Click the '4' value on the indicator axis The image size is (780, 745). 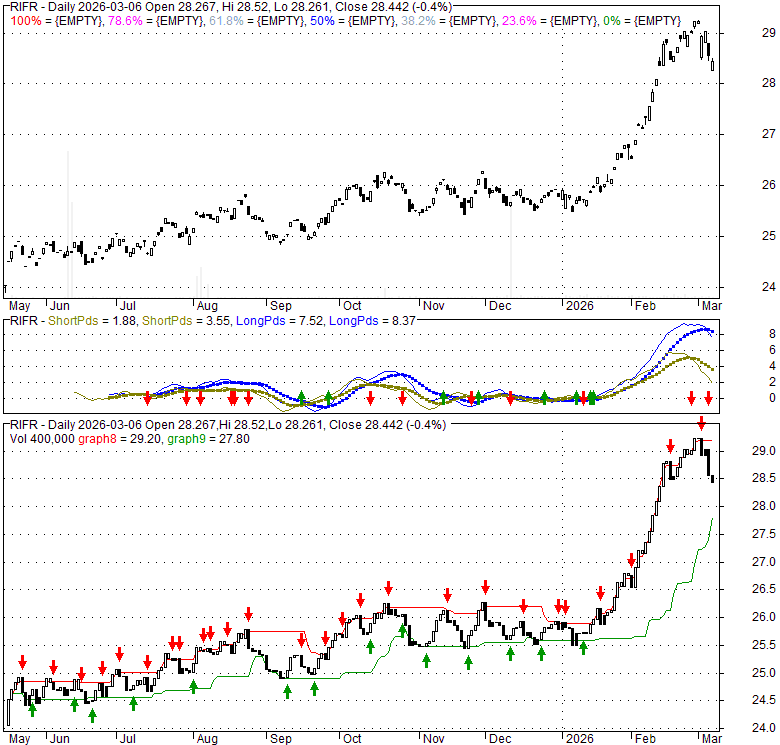[772, 366]
